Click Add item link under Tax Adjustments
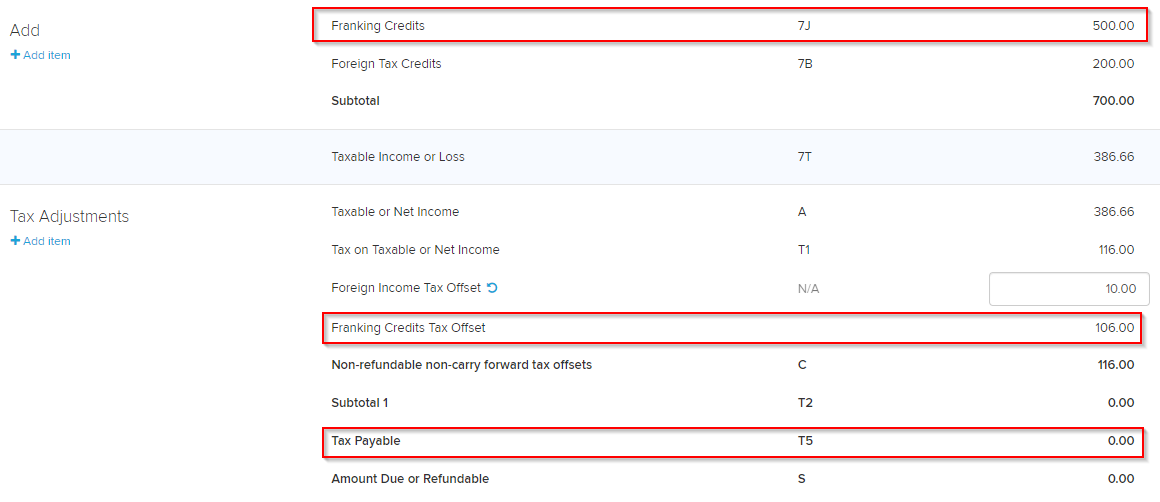Viewport: 1160px width, 502px height. pos(41,241)
